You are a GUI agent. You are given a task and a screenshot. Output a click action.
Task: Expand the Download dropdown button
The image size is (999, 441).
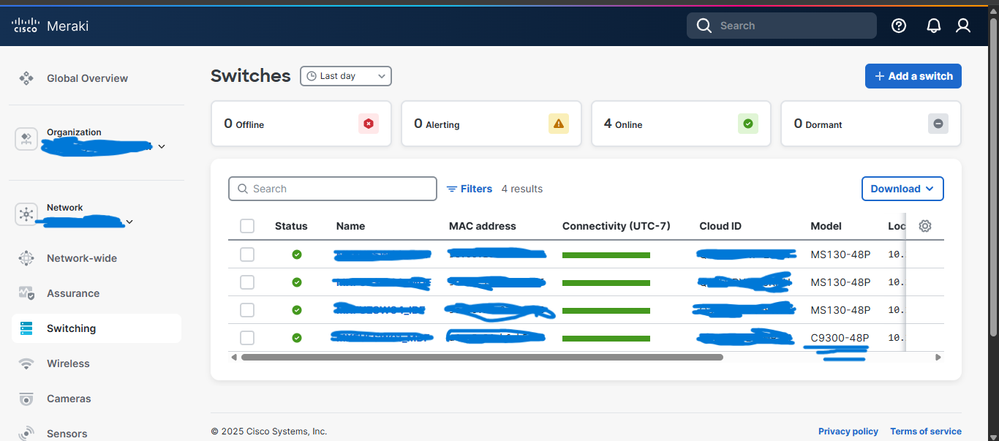(902, 188)
